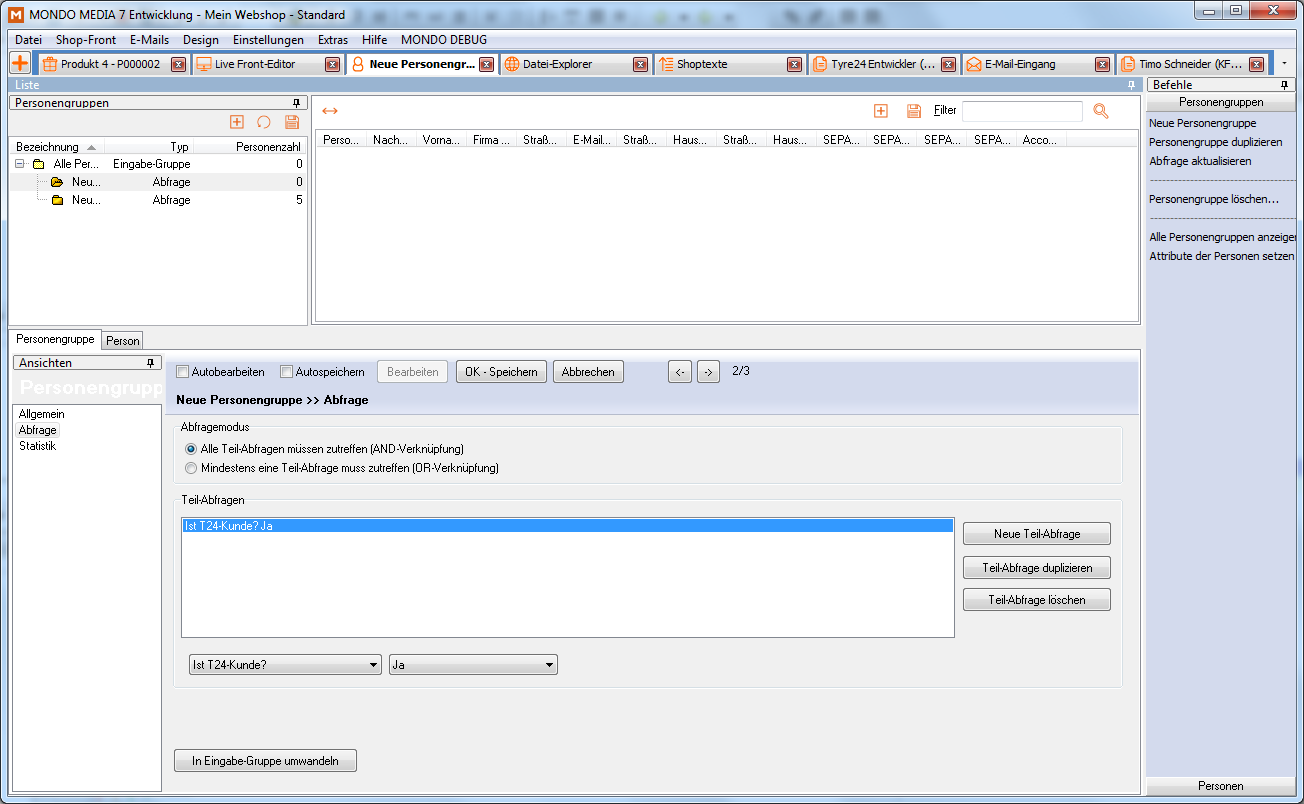Viewport: 1304px width, 804px height.
Task: Click the save icon in Personengruppen panel
Action: [x=292, y=122]
